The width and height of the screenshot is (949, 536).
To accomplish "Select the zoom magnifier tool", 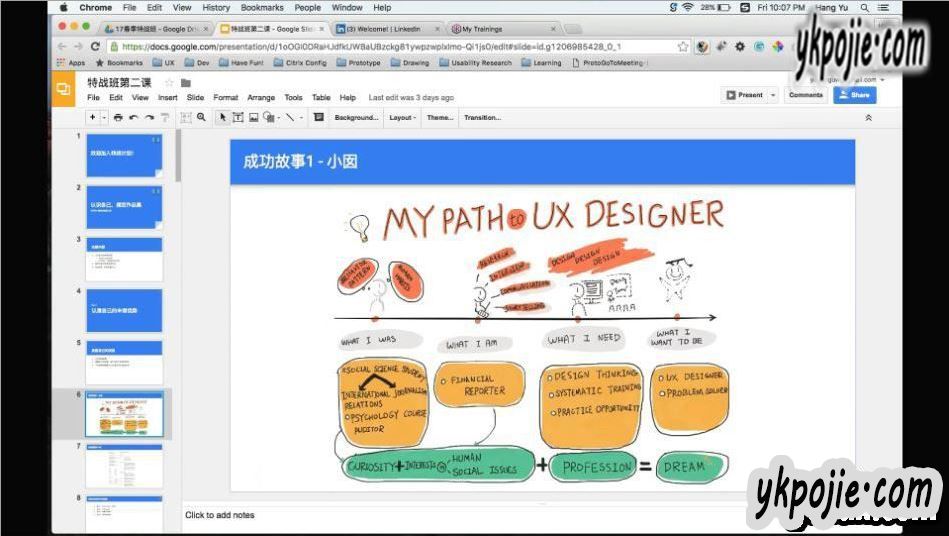I will (201, 117).
